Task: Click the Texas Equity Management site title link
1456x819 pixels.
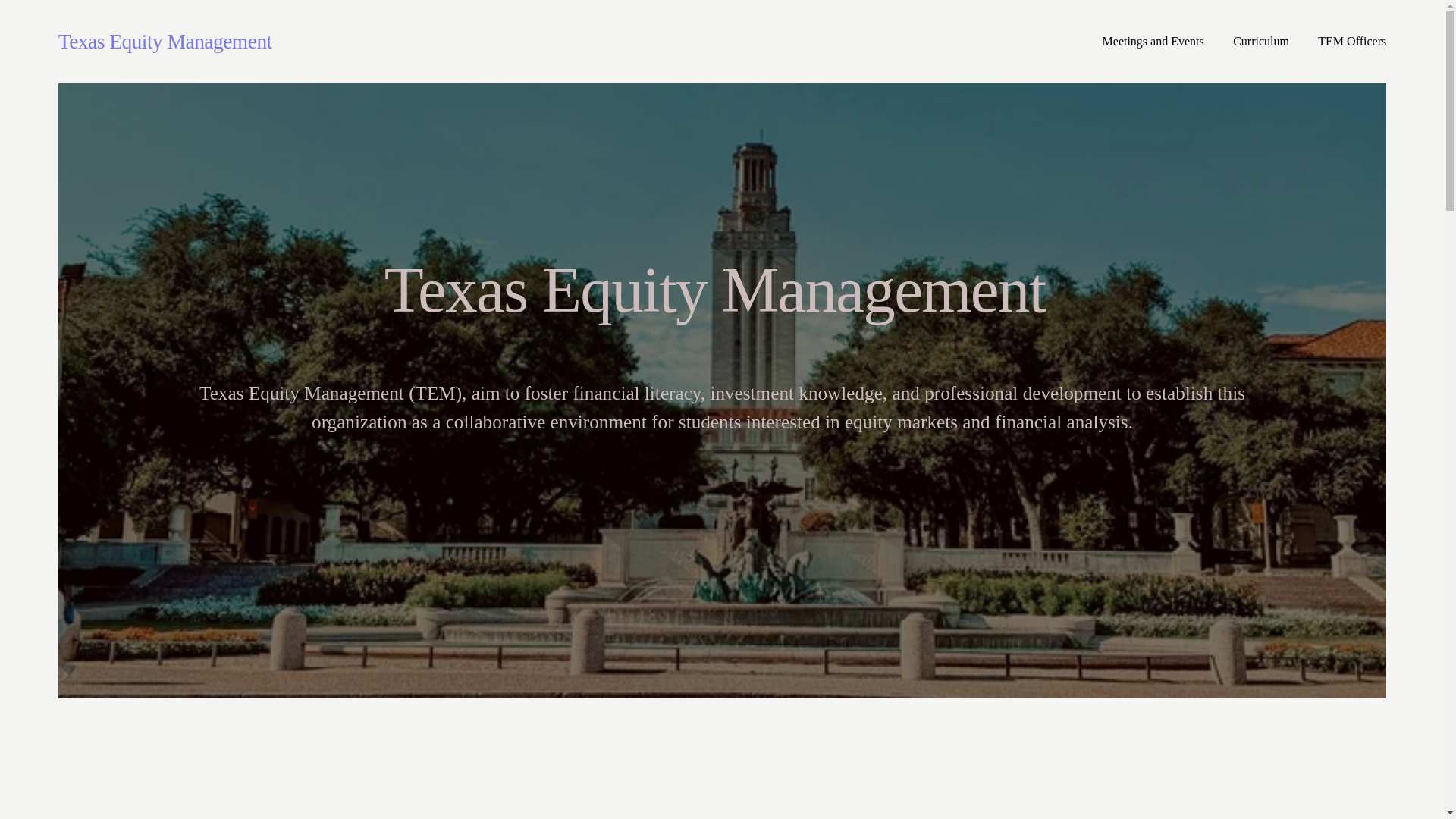Action: point(165,42)
